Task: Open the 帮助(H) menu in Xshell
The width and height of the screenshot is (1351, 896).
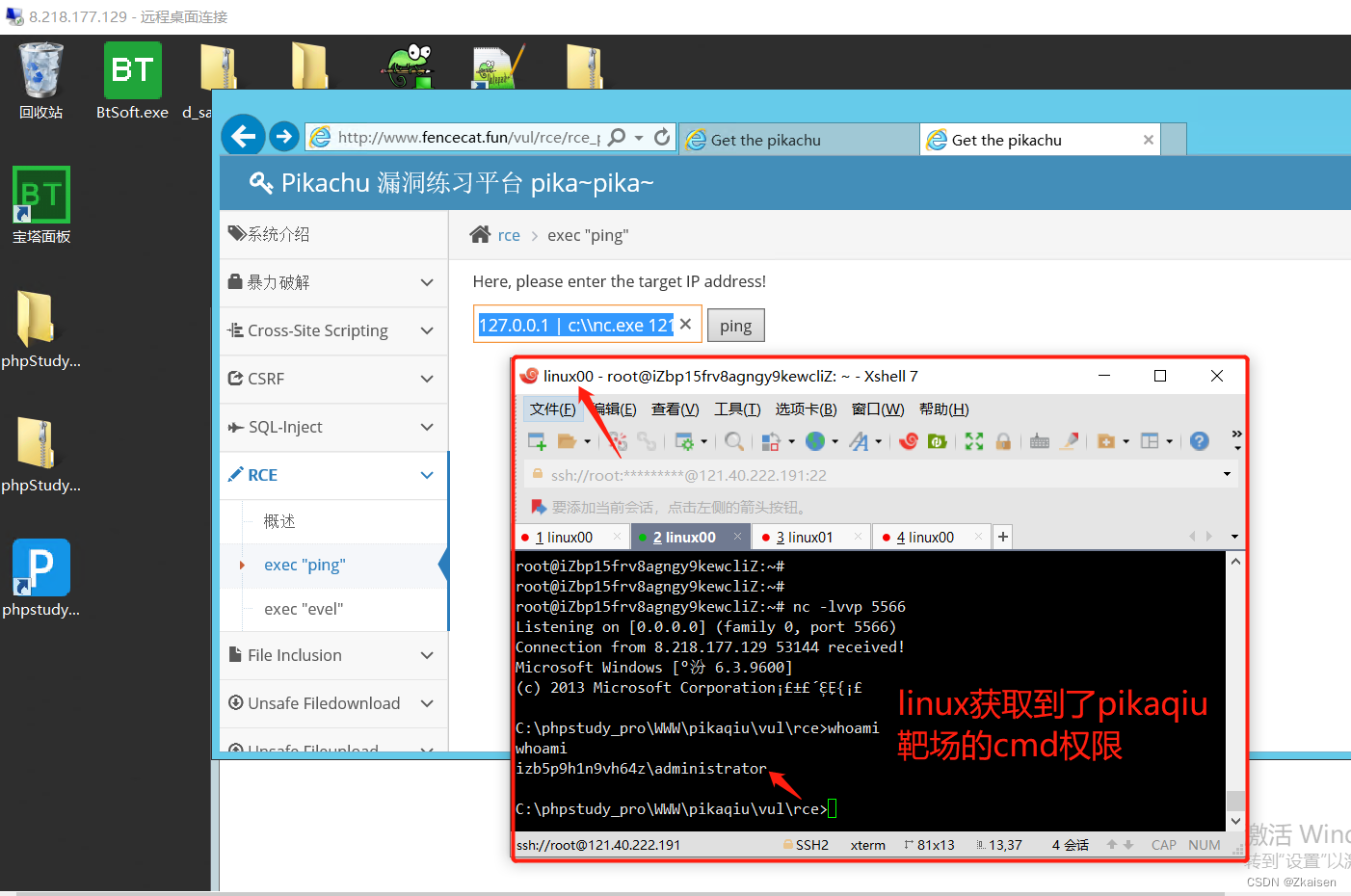Action: (944, 409)
